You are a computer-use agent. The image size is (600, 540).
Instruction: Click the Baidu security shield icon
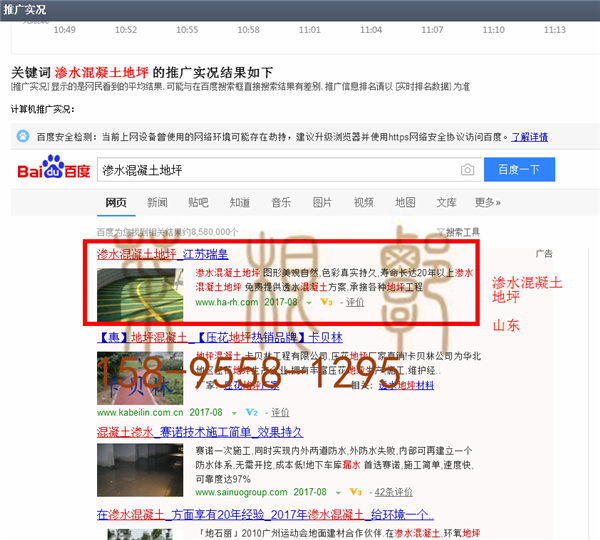(x=23, y=136)
